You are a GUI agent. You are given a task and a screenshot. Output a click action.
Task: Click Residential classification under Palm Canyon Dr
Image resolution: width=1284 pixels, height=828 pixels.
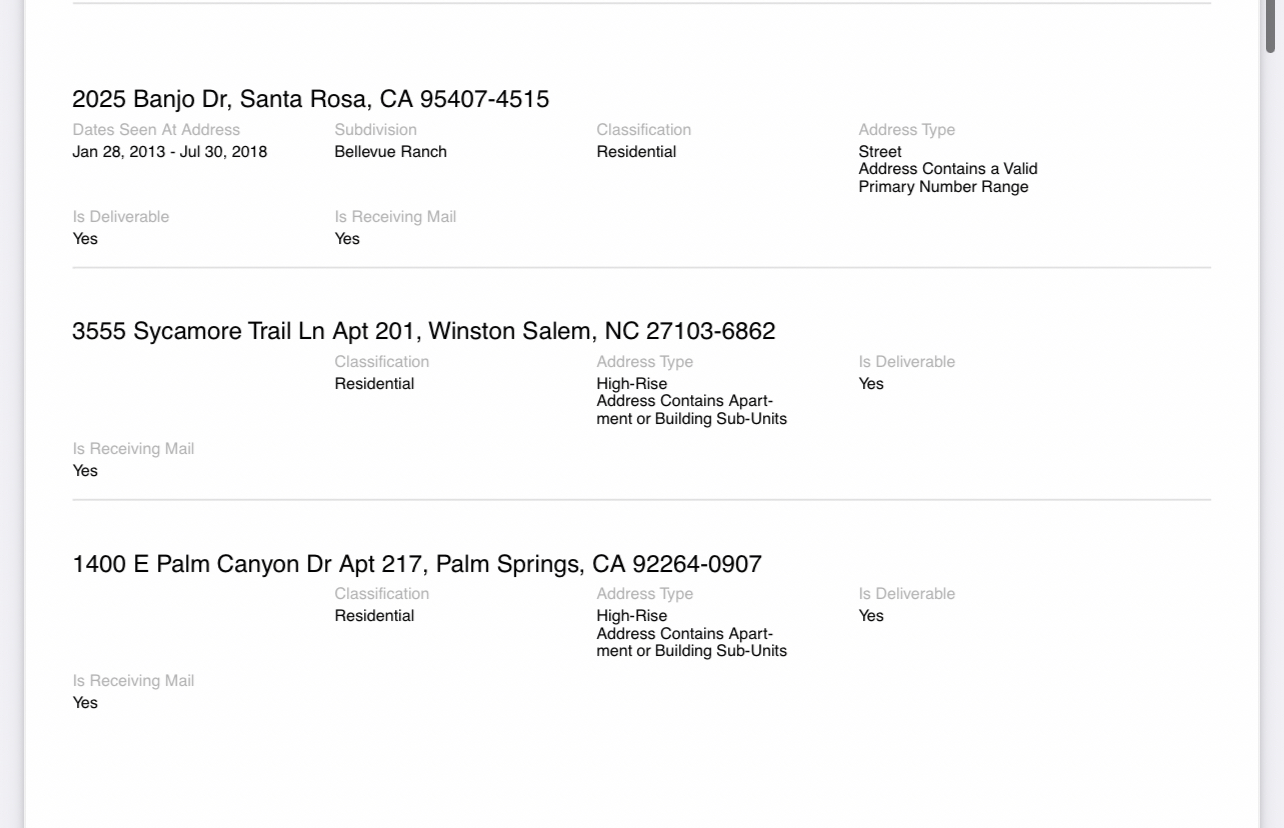click(x=374, y=616)
